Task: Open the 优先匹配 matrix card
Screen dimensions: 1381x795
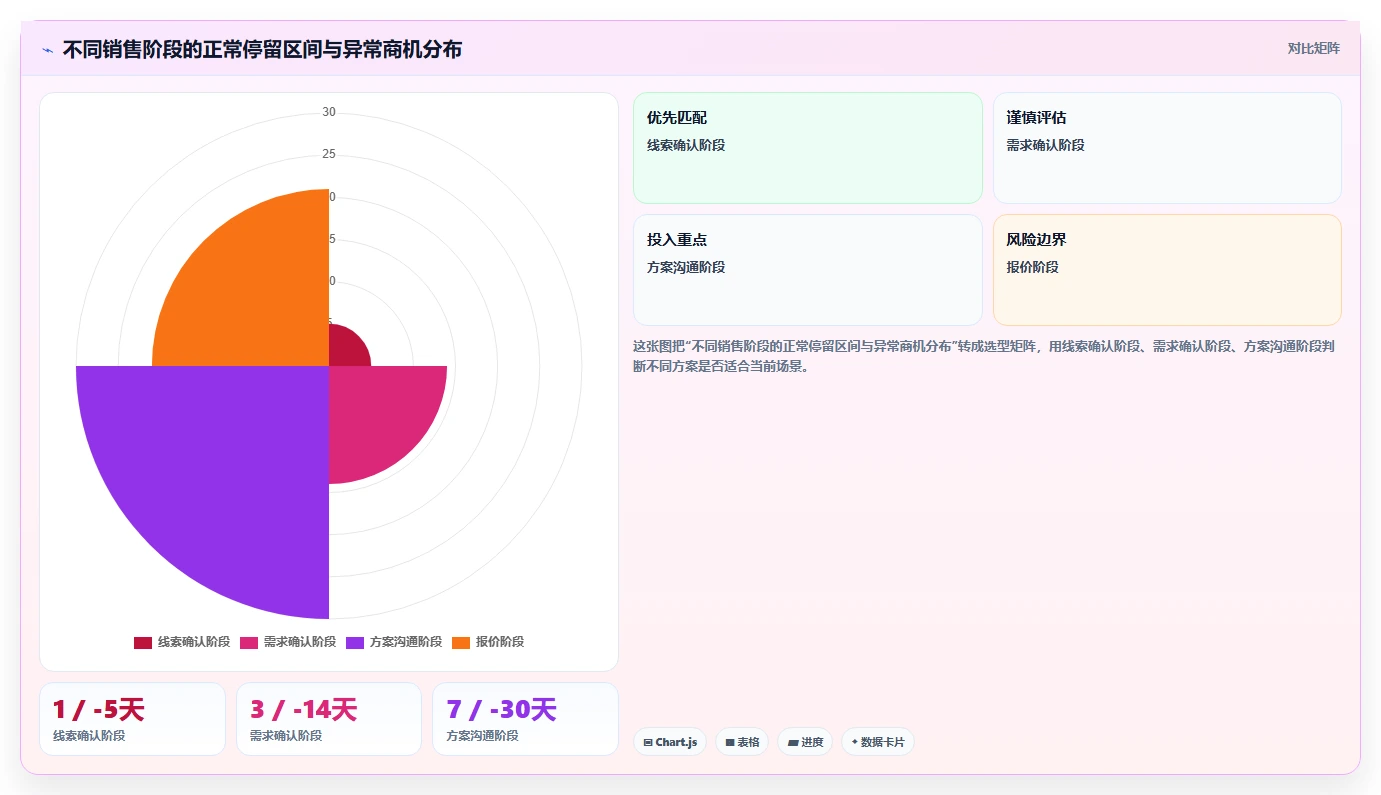Action: tap(808, 148)
